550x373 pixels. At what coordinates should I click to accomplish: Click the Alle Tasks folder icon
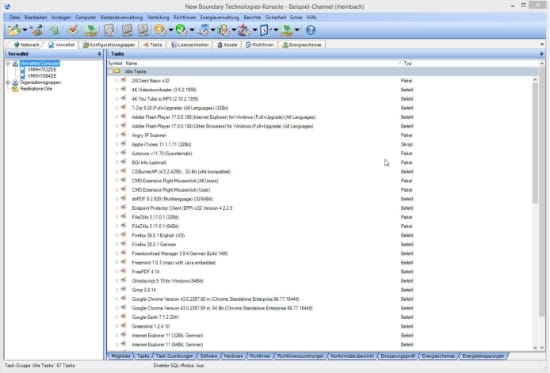coord(116,72)
